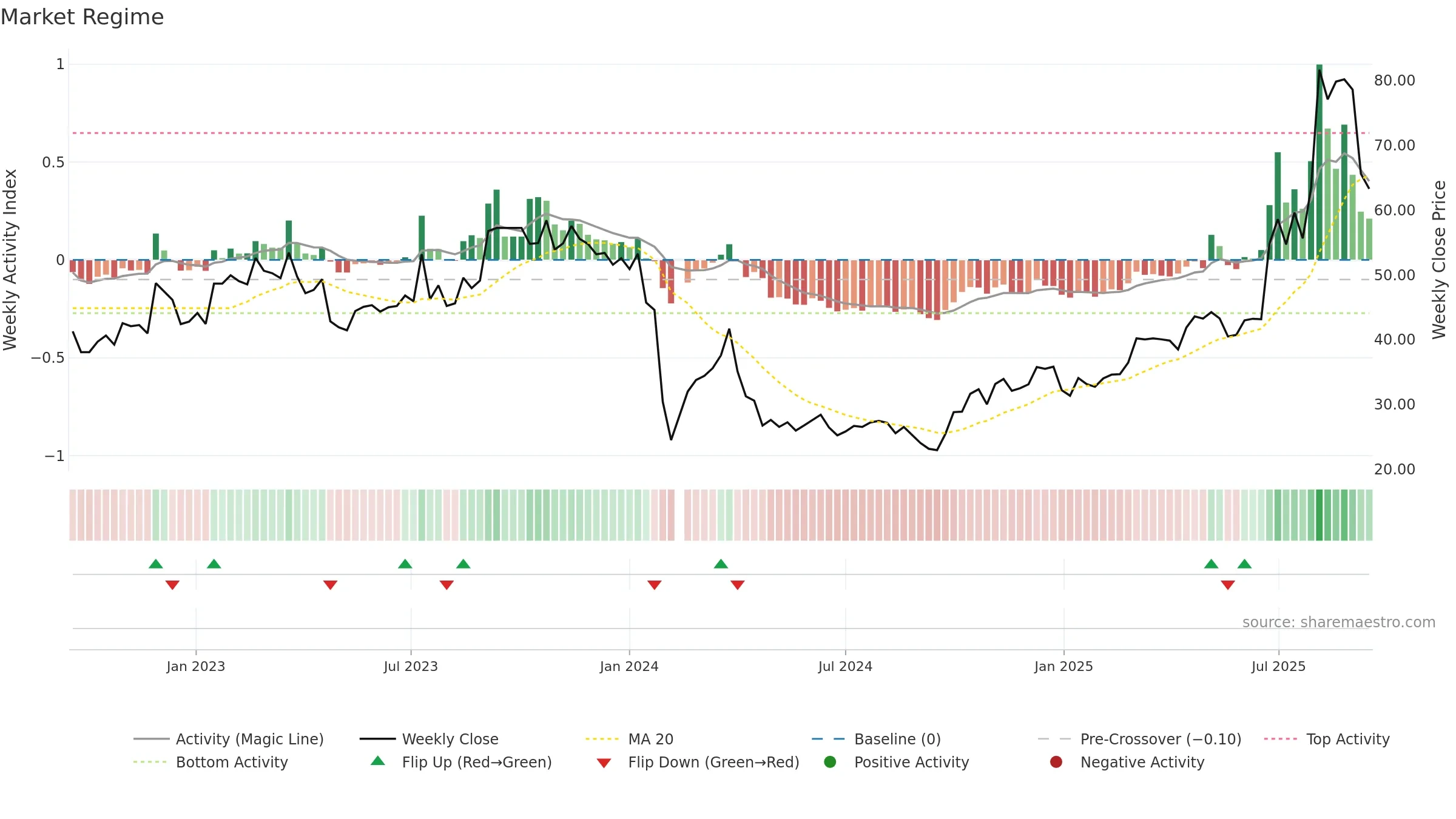Click the −0.5 activity axis label
This screenshot has width=1456, height=819.
[47, 358]
